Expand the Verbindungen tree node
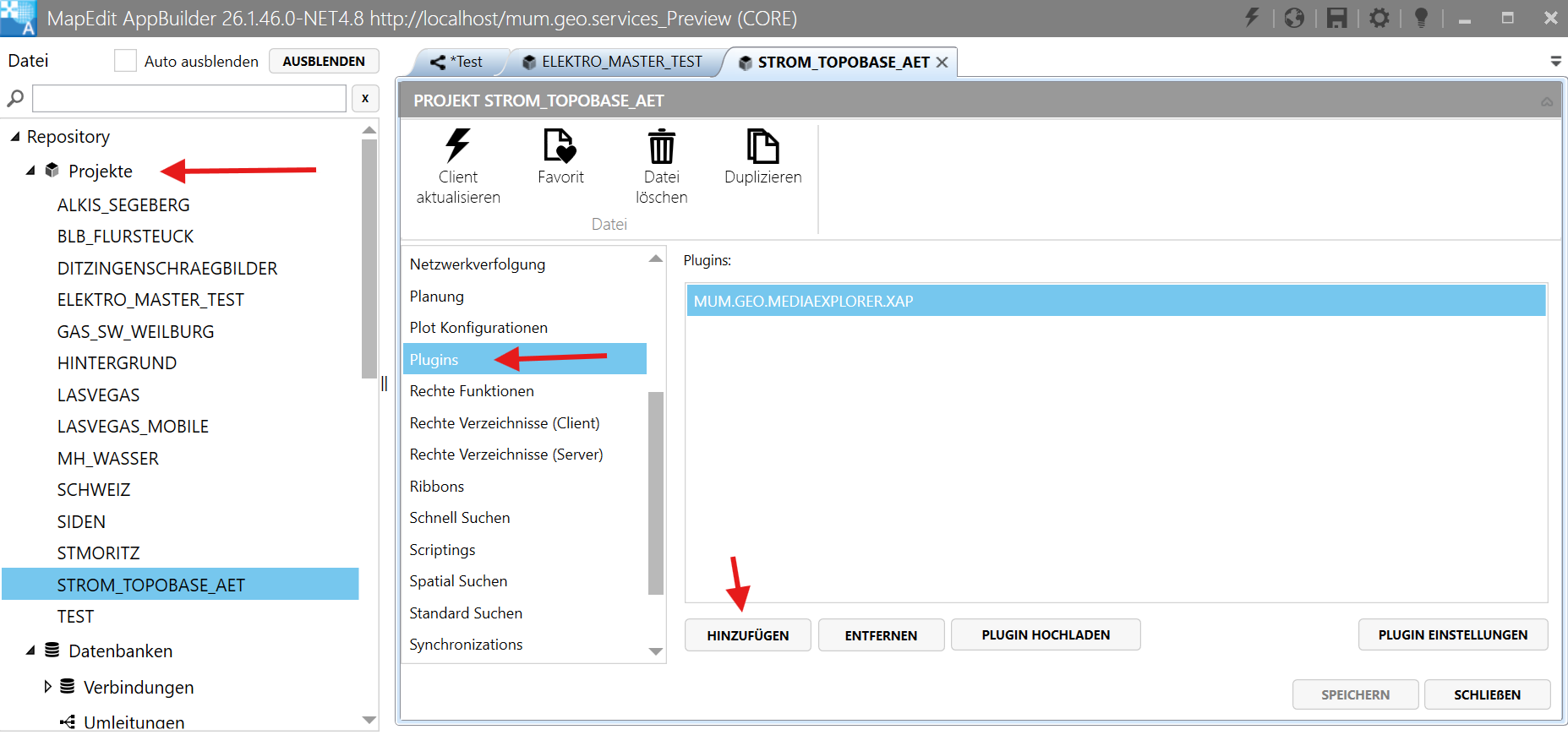The height and width of the screenshot is (735, 1568). [47, 687]
